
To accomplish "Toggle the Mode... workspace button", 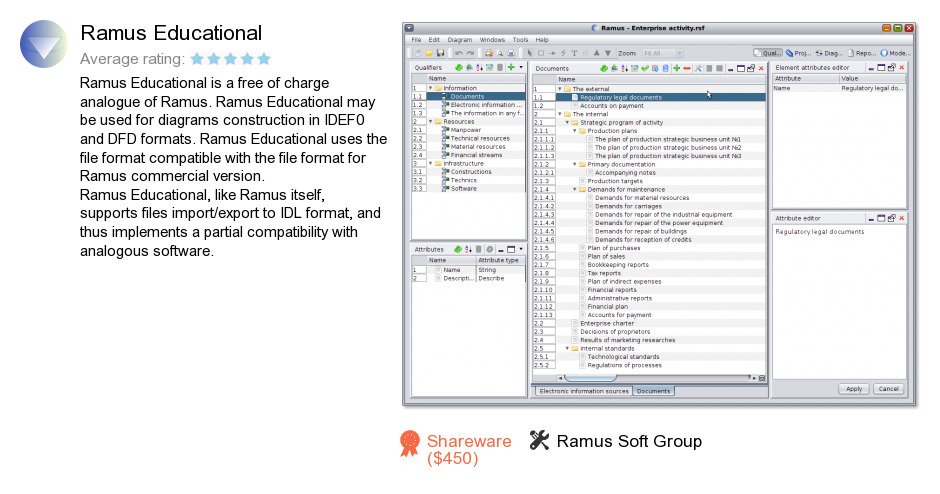I will pyautogui.click(x=895, y=53).
